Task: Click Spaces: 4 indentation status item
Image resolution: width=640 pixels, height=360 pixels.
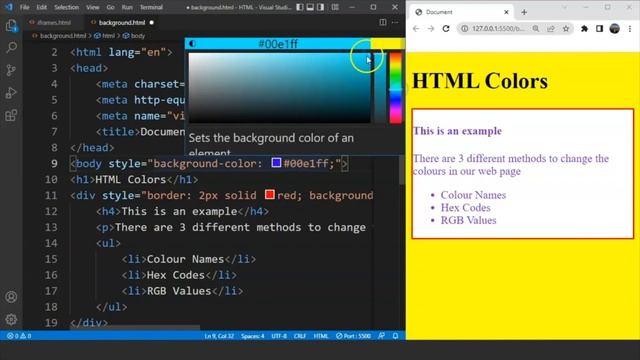Action: 253,336
